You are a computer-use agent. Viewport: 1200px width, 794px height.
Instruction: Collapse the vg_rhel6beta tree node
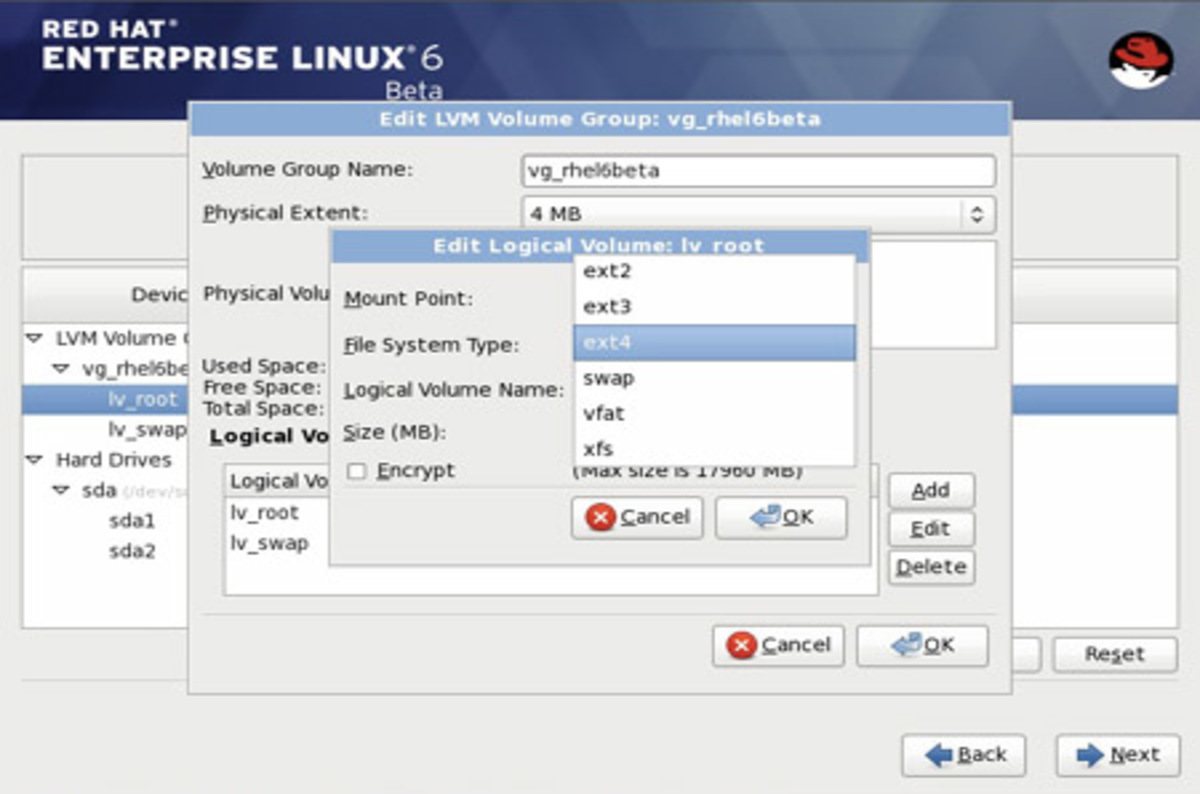[x=61, y=369]
